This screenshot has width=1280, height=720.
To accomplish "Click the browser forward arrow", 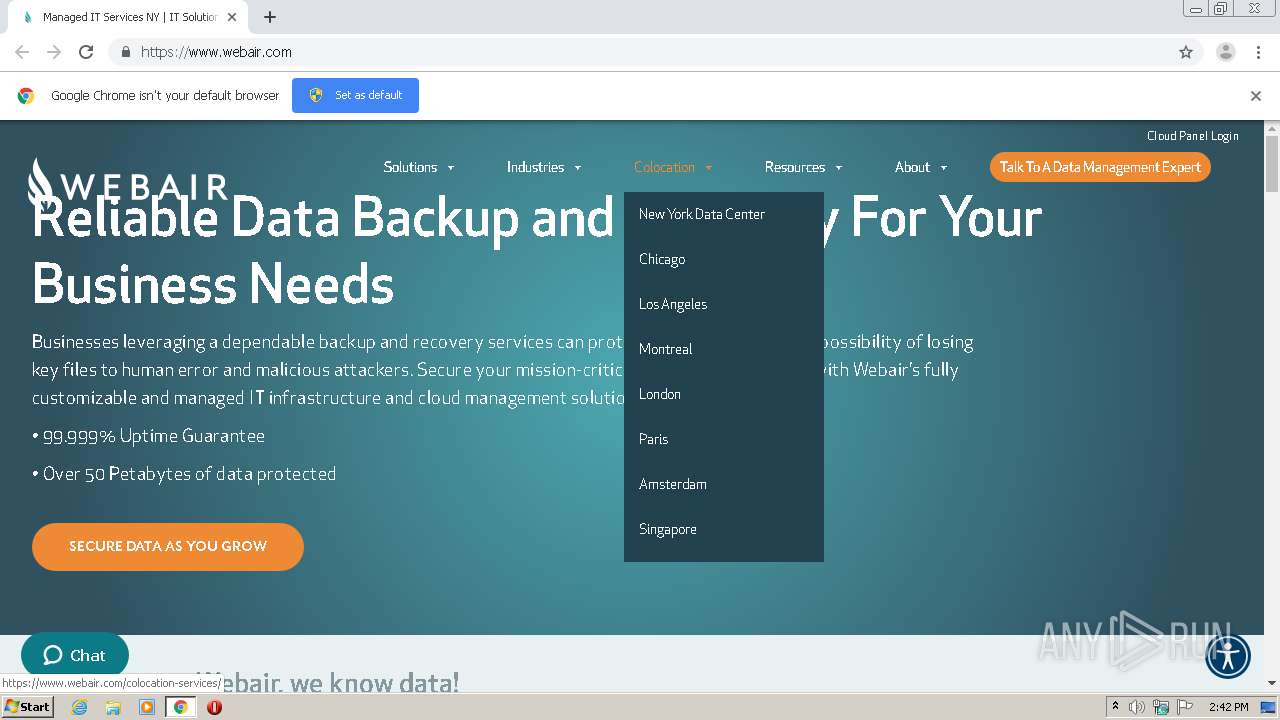I will [x=54, y=52].
